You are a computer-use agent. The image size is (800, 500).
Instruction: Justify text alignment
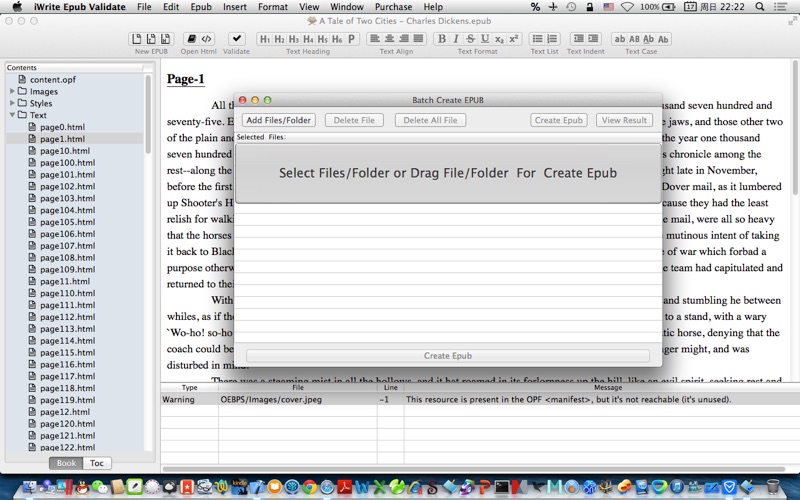click(x=418, y=39)
